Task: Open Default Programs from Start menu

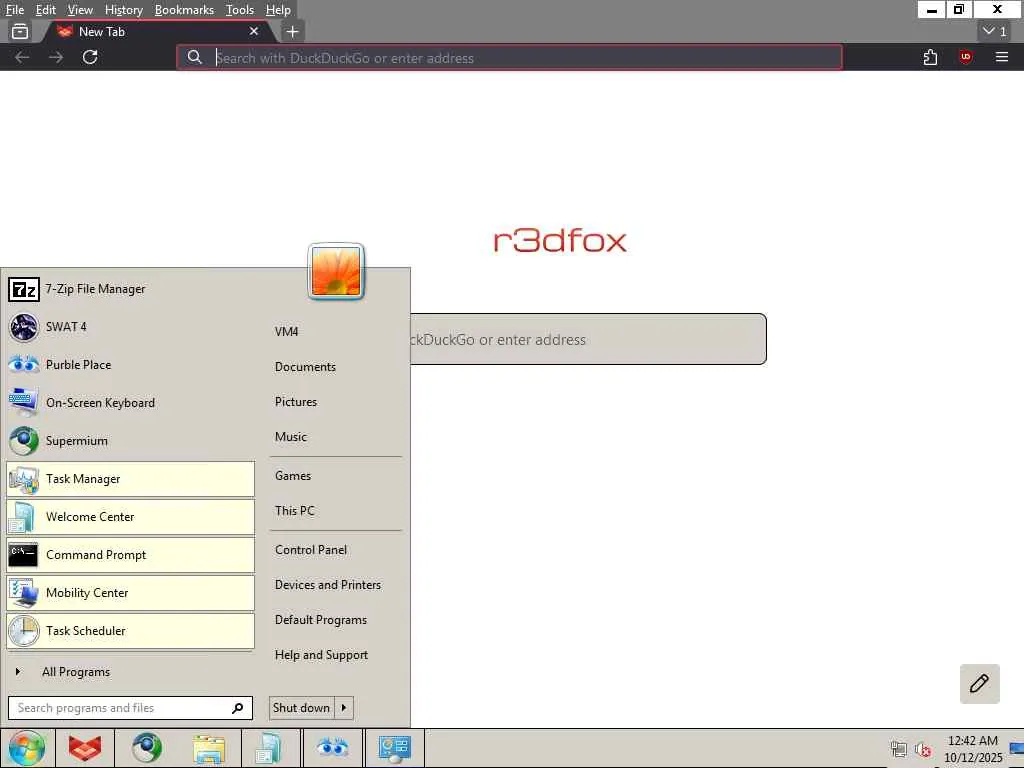Action: 321,620
